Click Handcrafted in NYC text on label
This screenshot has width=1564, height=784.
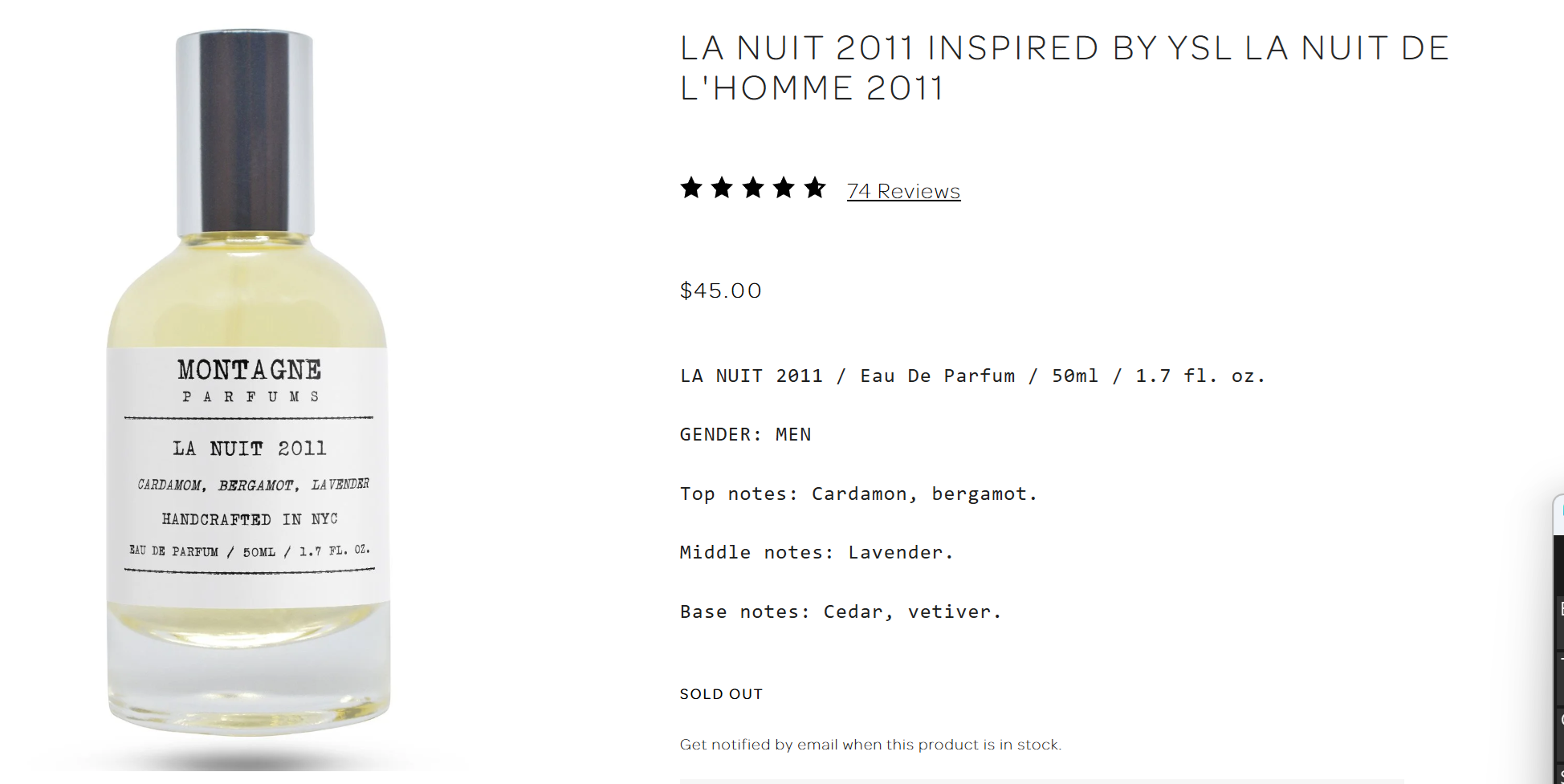coord(250,519)
